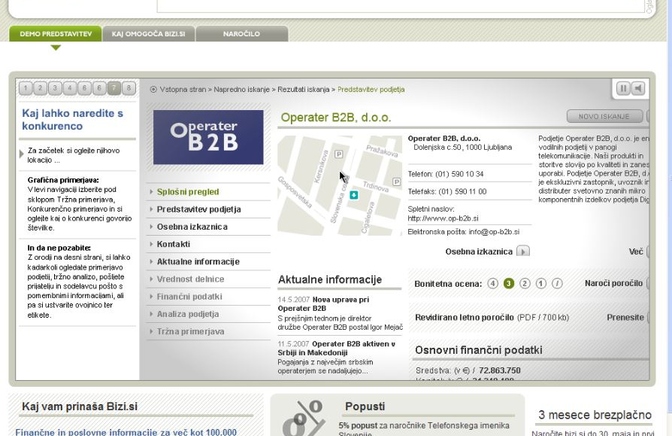The image size is (672, 436).
Task: Open the Demo predstavitev tab
Action: 55,34
